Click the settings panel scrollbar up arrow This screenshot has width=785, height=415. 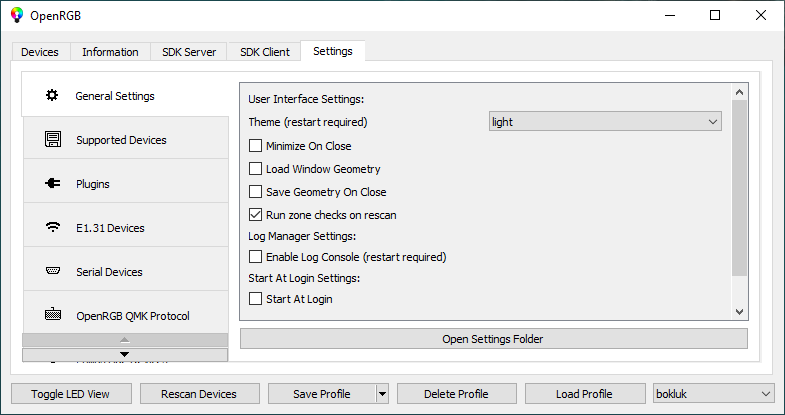point(739,92)
